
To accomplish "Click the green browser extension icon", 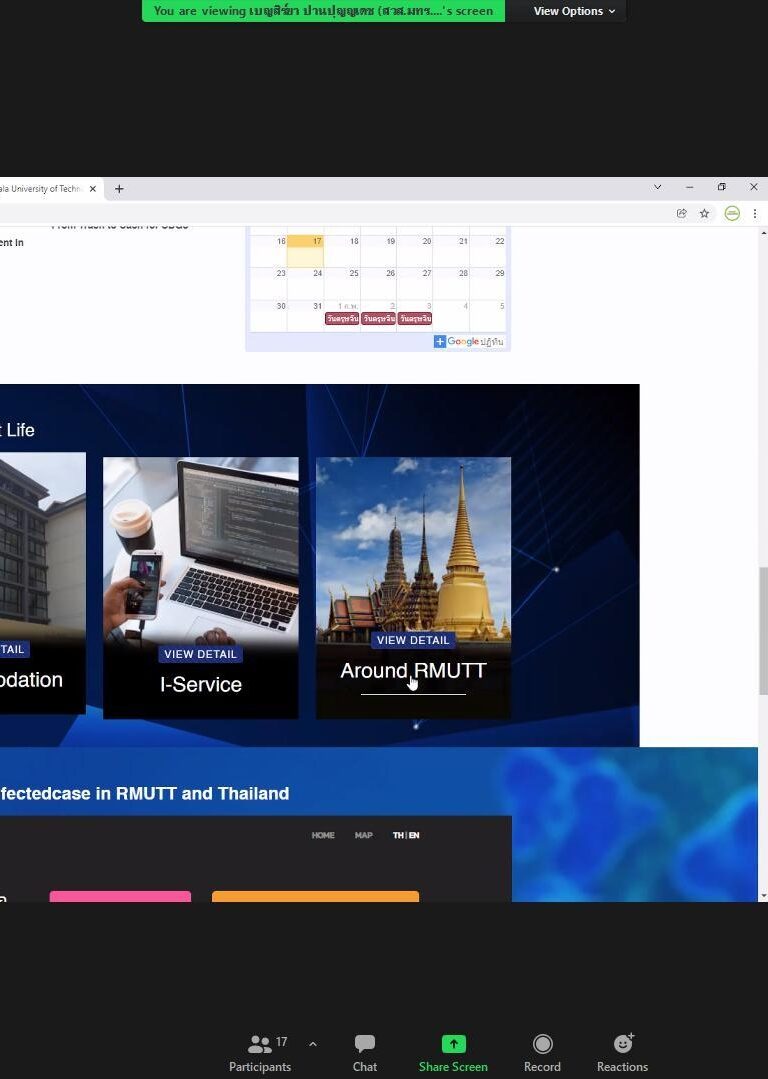I will [732, 213].
